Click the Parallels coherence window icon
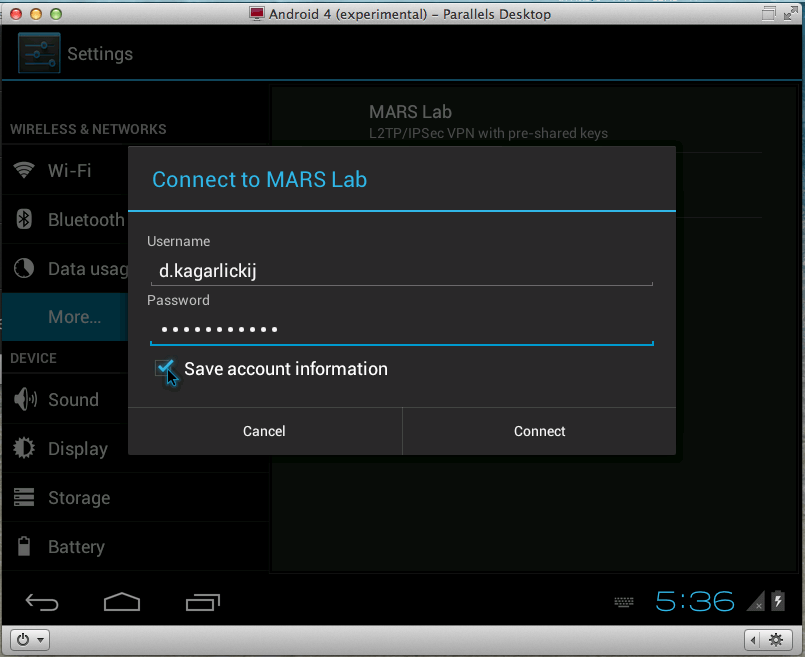The height and width of the screenshot is (657, 805). tap(769, 13)
